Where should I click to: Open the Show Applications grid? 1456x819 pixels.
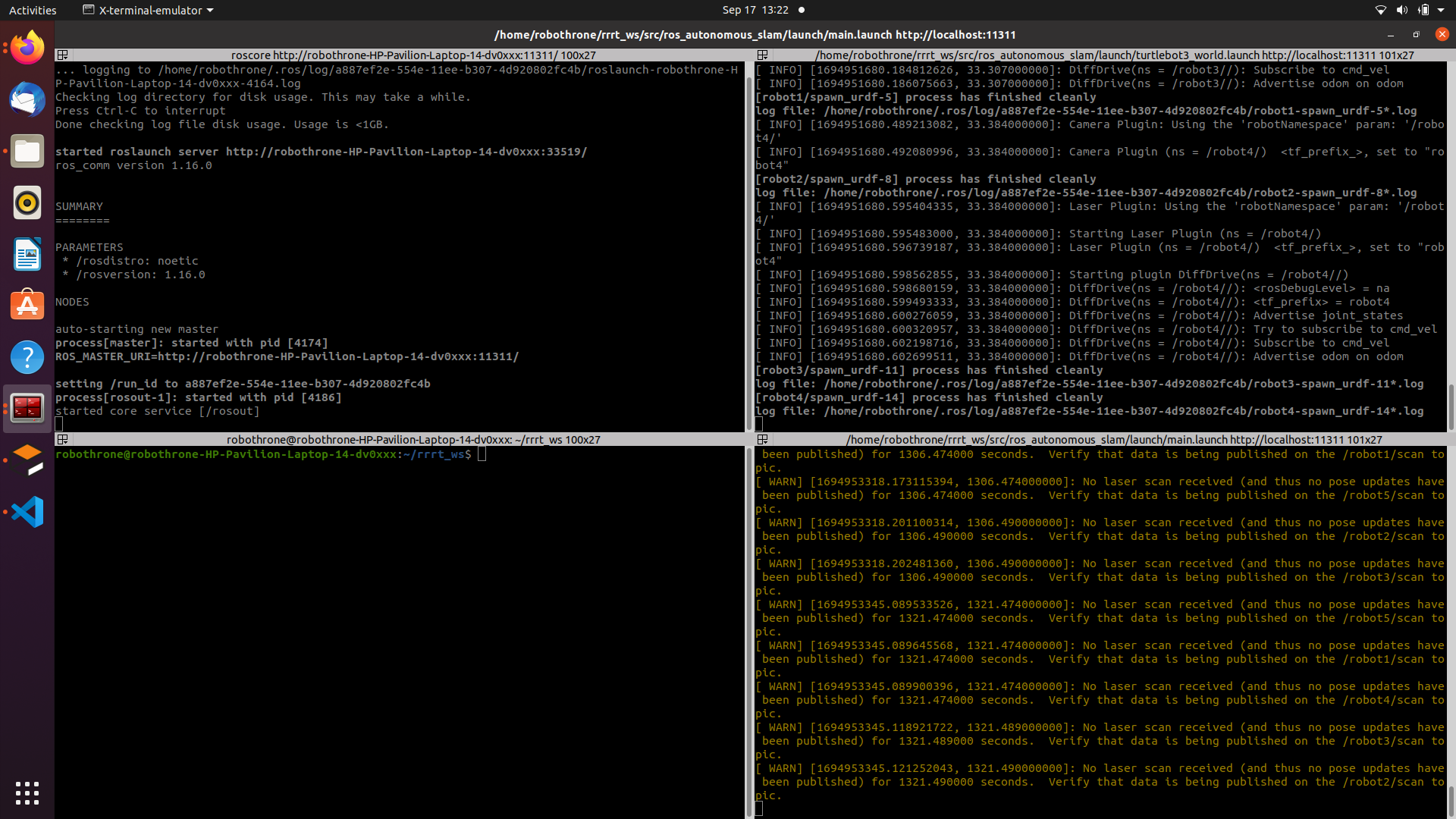pos(27,792)
